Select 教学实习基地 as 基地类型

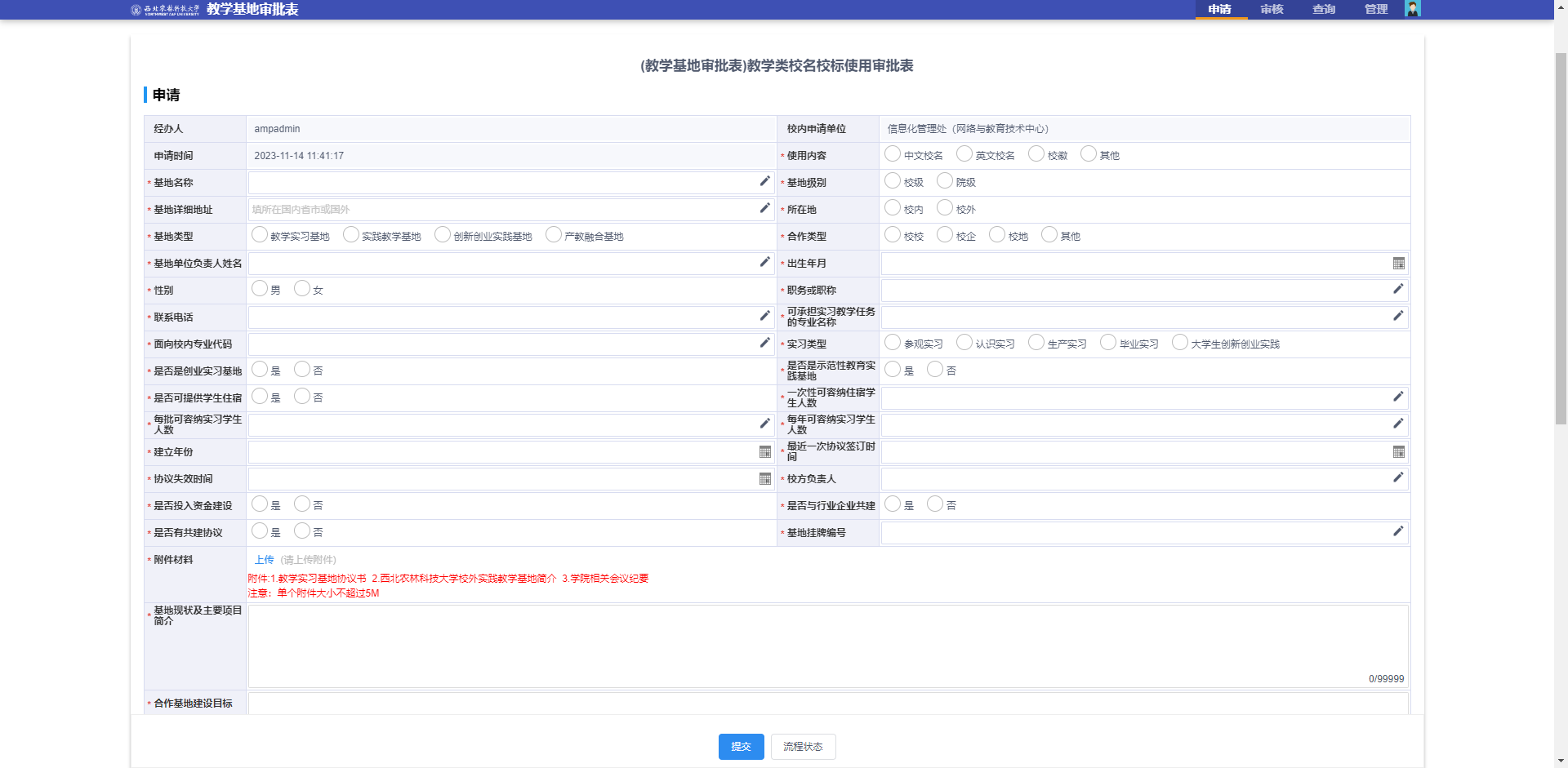click(x=260, y=235)
